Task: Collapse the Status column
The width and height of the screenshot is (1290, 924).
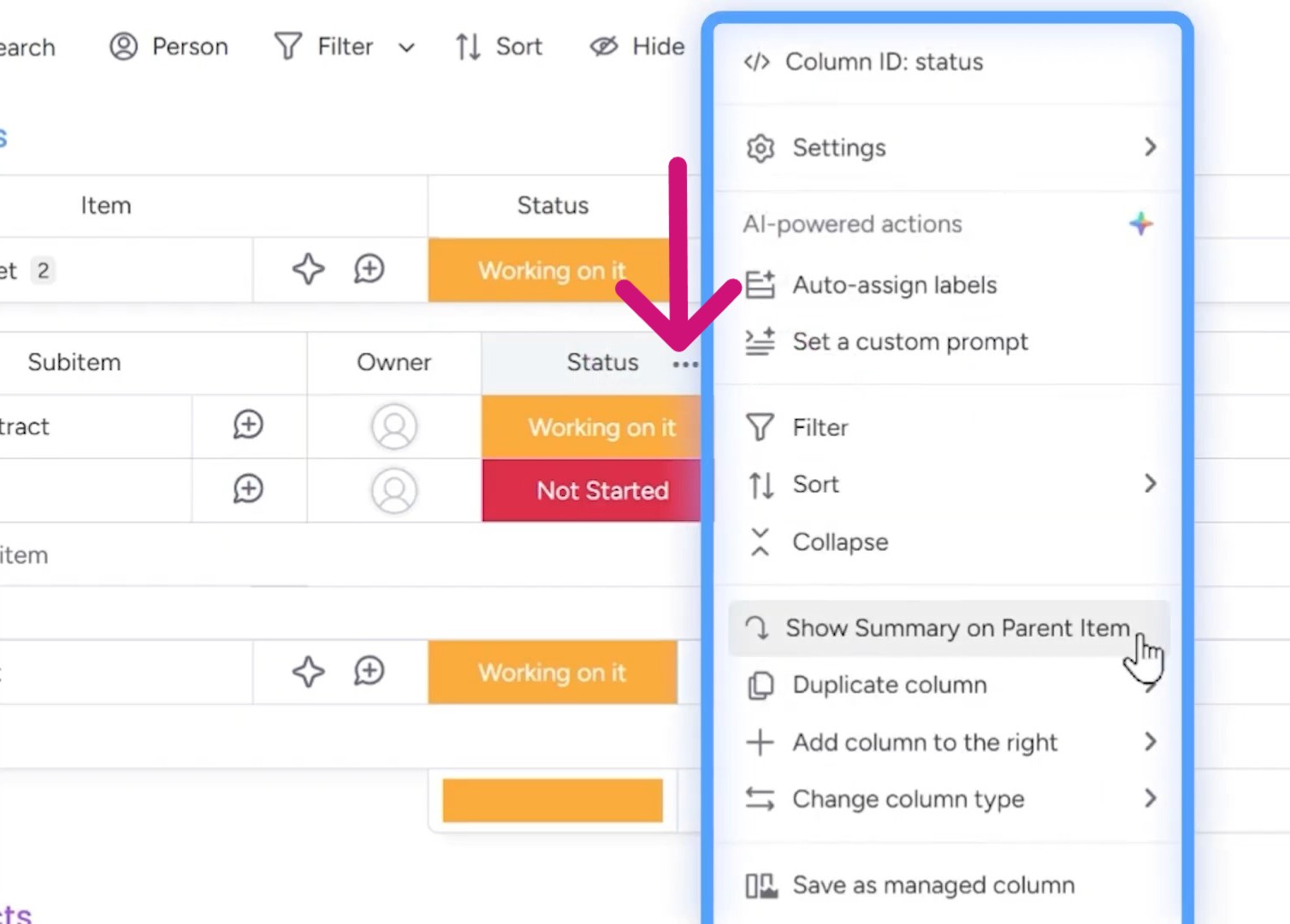Action: pos(839,542)
